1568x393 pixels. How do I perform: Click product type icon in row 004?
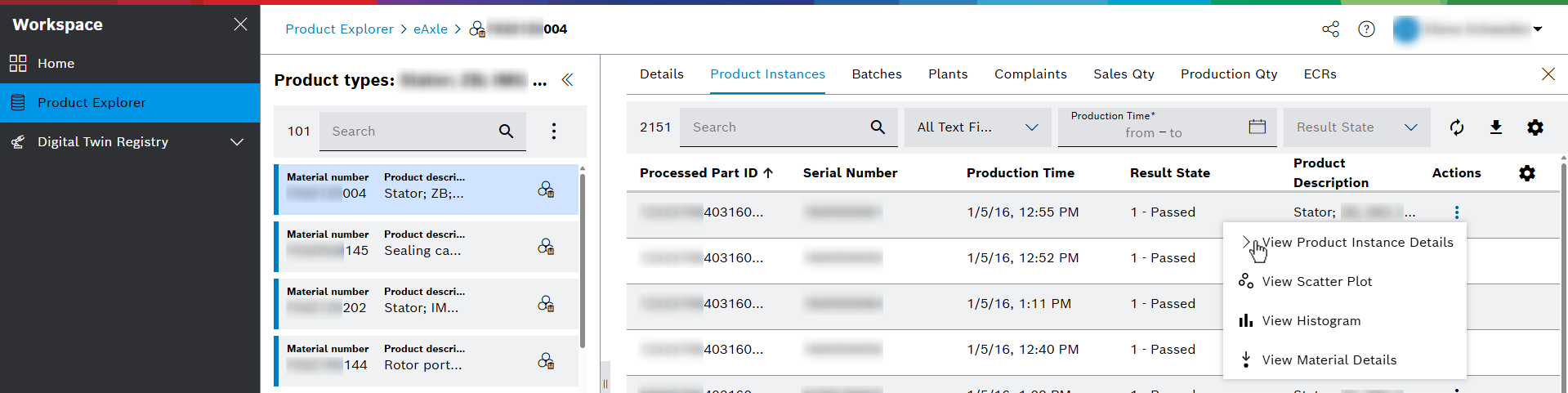[x=546, y=190]
